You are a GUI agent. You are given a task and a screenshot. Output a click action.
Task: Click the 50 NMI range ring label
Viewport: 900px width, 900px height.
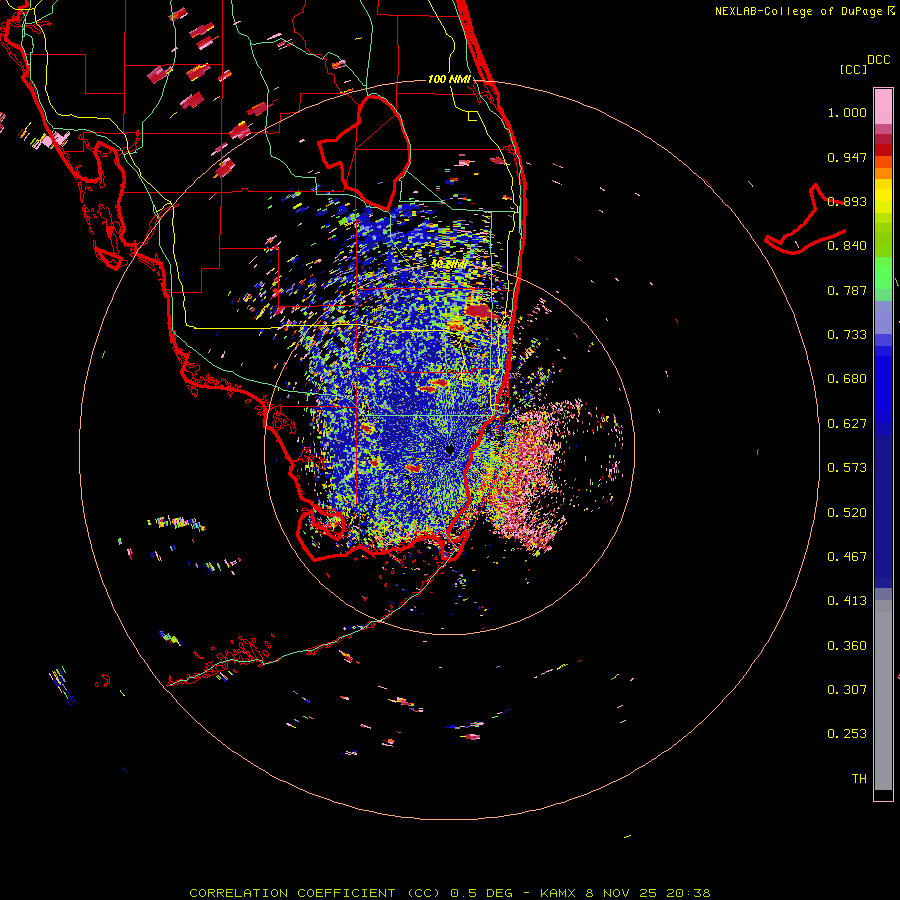coord(449,265)
